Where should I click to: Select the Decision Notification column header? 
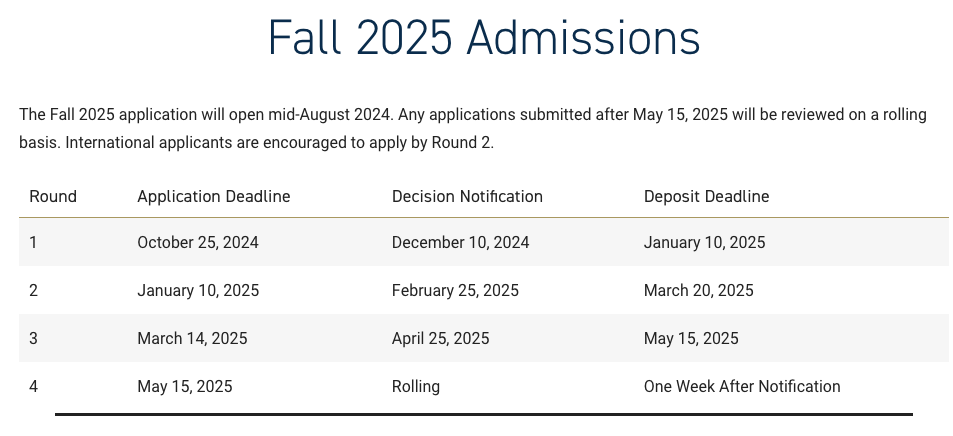pyautogui.click(x=467, y=196)
